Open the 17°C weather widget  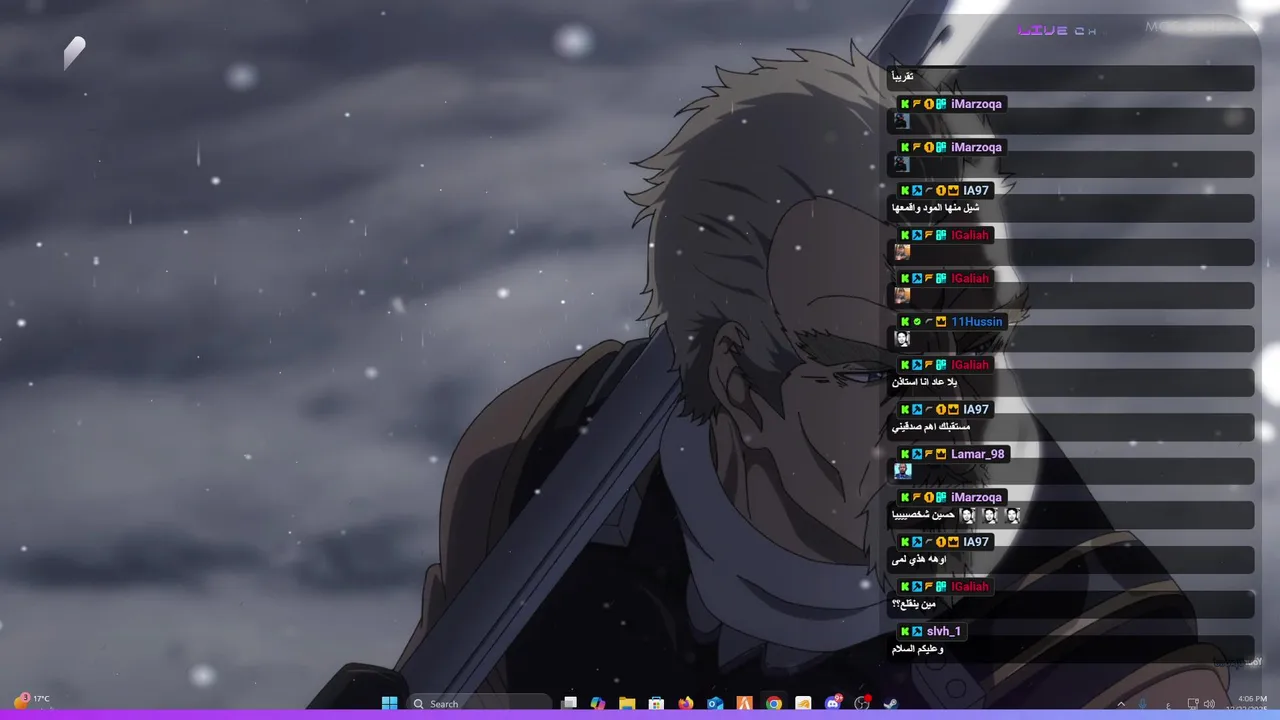click(x=32, y=701)
